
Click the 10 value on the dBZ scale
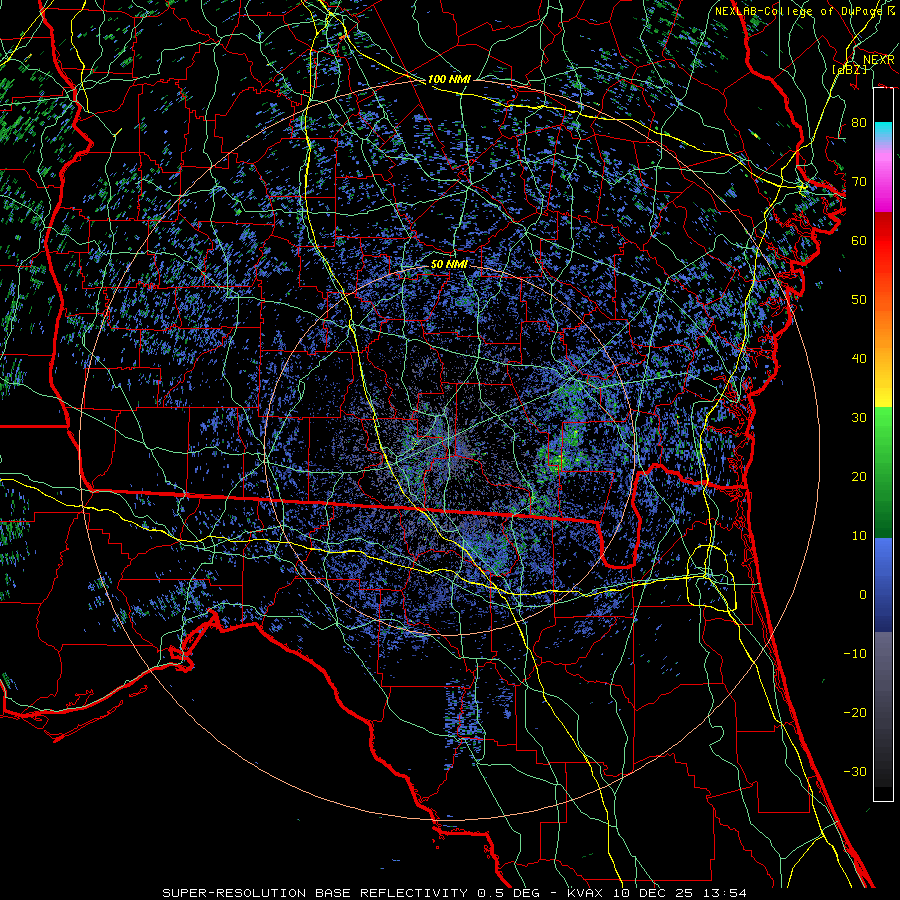click(859, 536)
